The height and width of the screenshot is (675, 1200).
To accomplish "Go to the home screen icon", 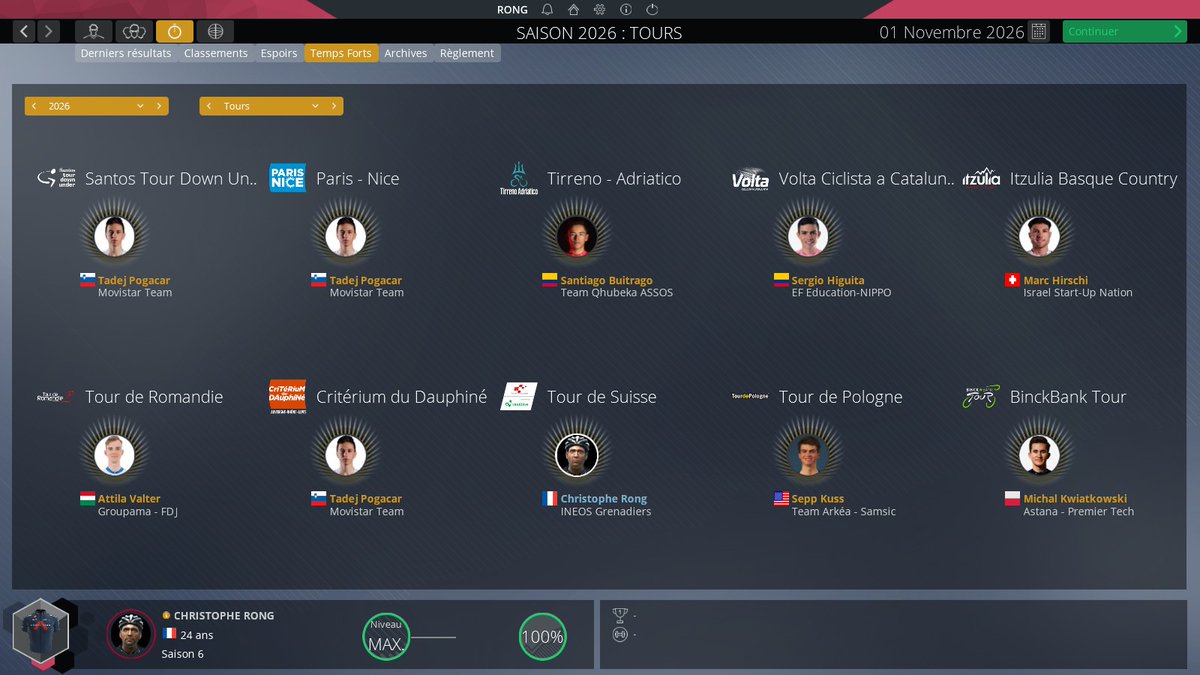I will pos(573,10).
